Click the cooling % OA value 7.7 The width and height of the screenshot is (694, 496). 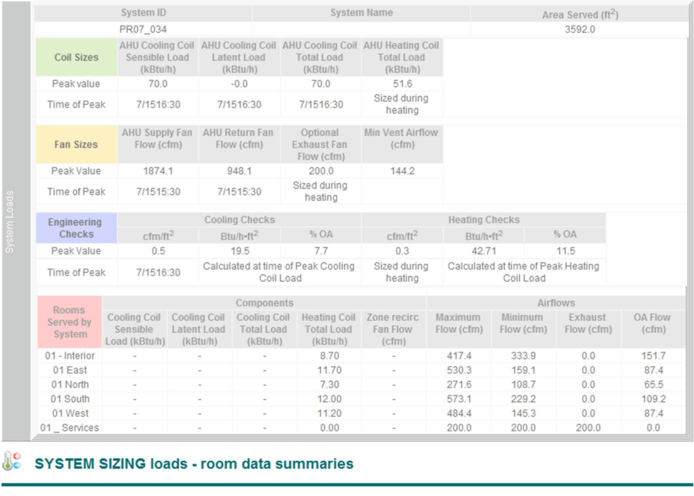pos(321,251)
